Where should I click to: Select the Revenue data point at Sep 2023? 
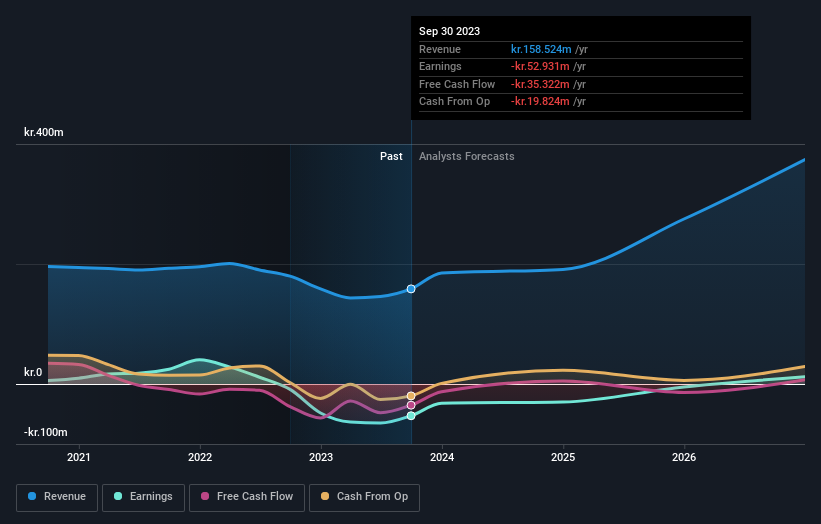click(x=411, y=289)
